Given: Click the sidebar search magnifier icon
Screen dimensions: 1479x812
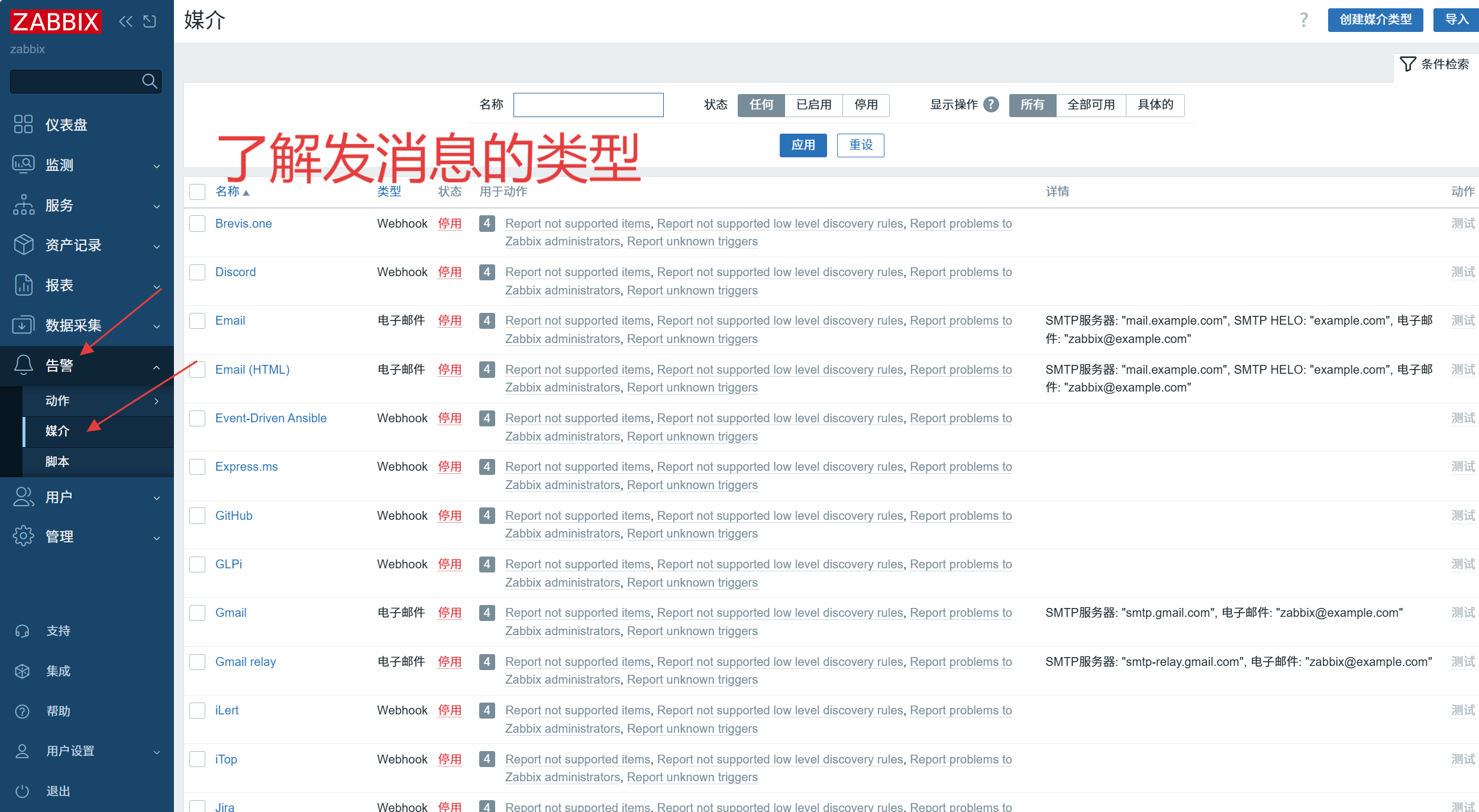Looking at the screenshot, I should coord(150,81).
